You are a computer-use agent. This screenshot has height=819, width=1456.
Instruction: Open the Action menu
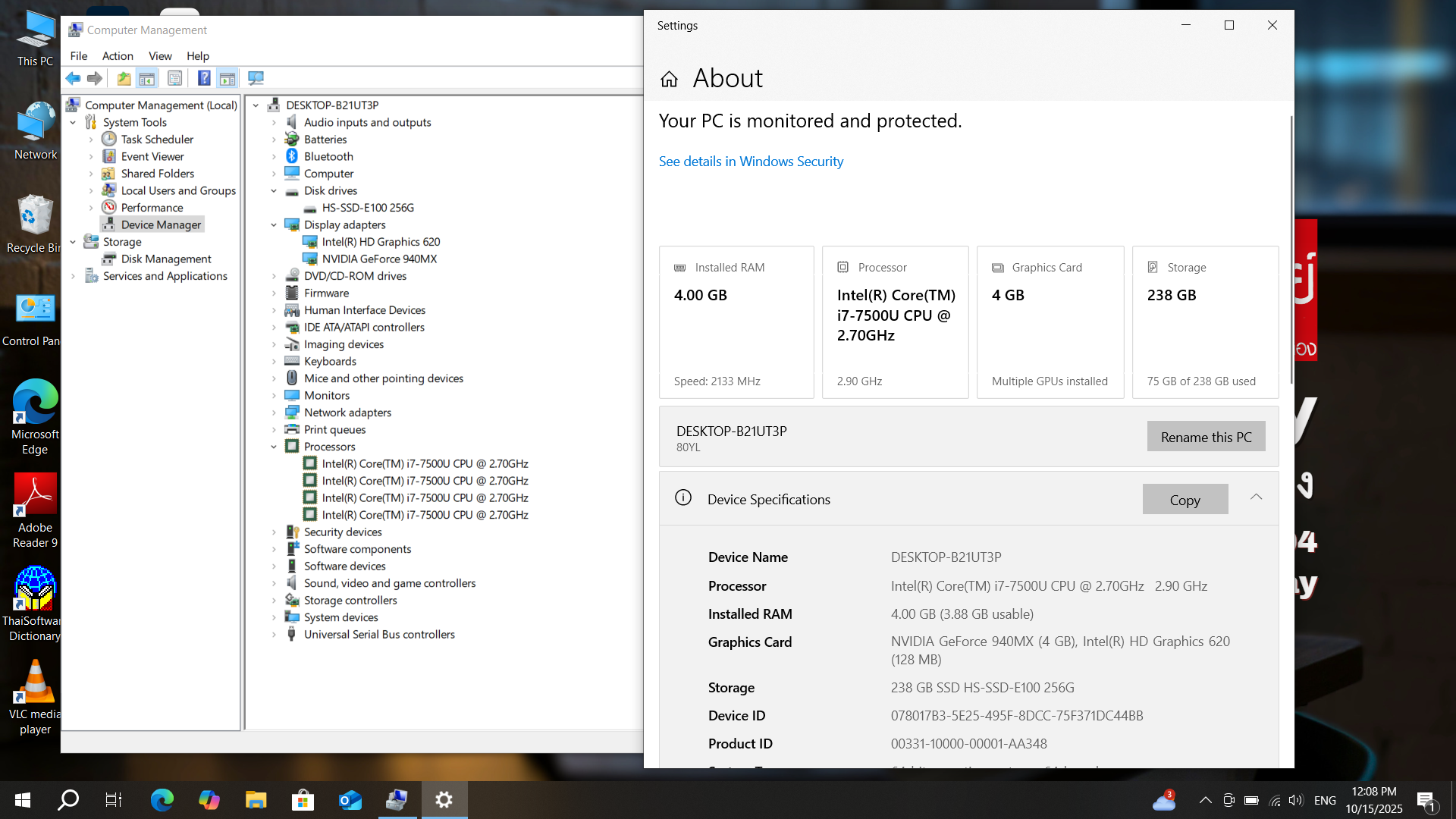tap(117, 55)
